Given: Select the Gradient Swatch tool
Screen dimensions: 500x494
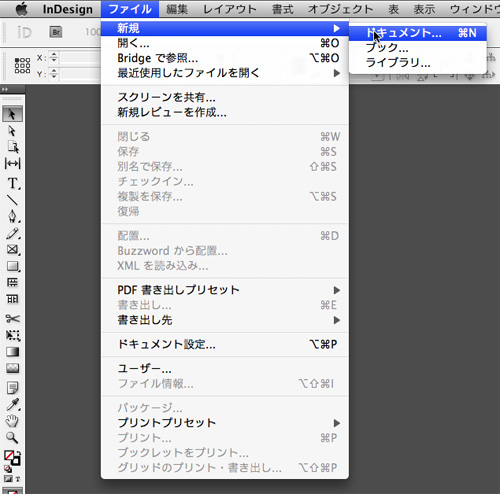Looking at the screenshot, I should [13, 352].
